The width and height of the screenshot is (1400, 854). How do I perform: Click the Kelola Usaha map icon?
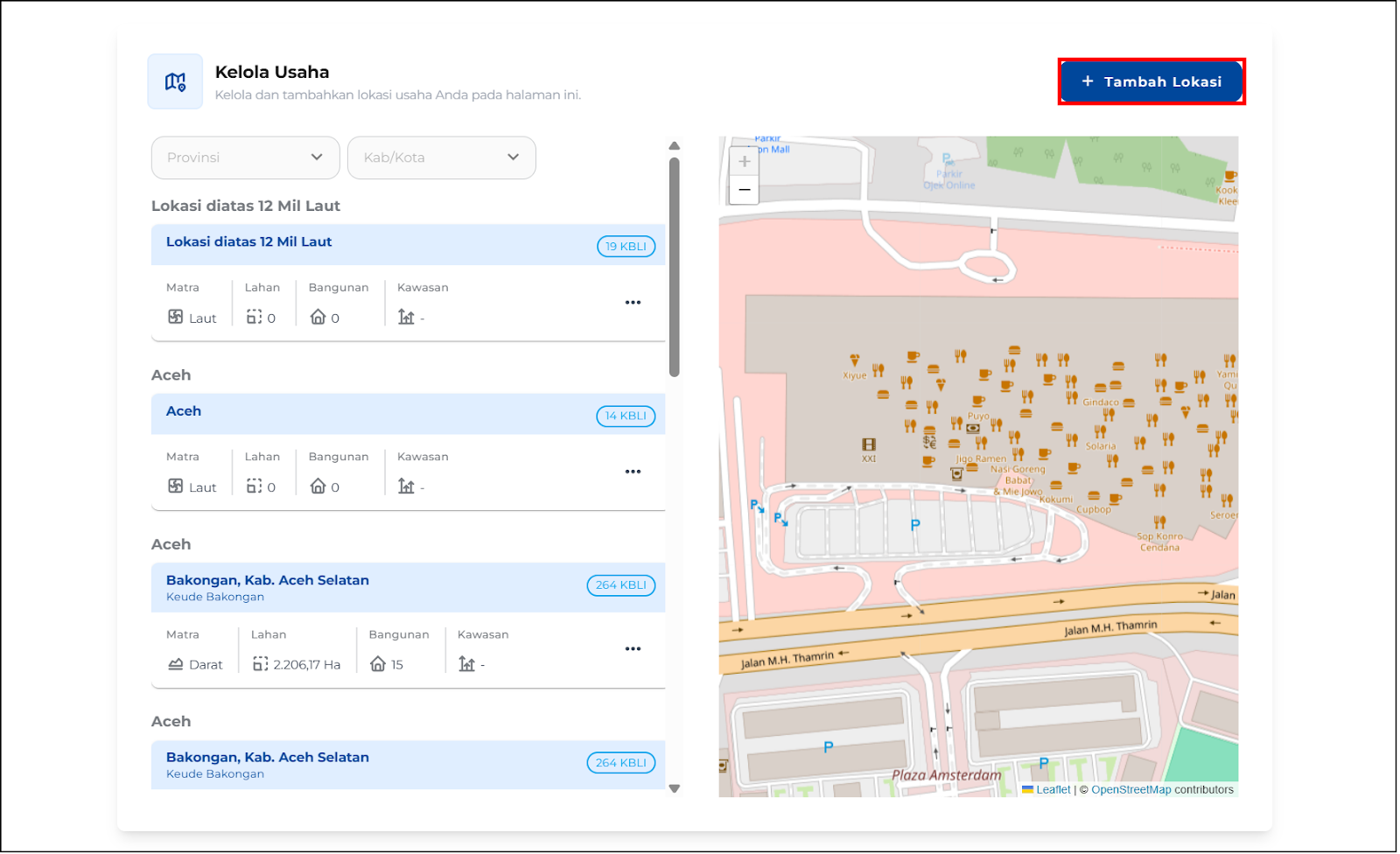coord(175,81)
